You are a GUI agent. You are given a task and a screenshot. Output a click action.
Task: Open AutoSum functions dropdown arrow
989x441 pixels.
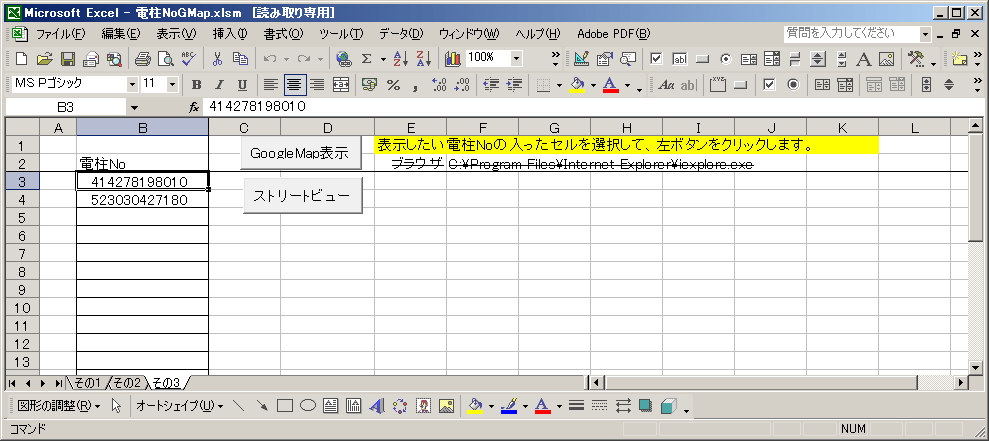point(382,59)
